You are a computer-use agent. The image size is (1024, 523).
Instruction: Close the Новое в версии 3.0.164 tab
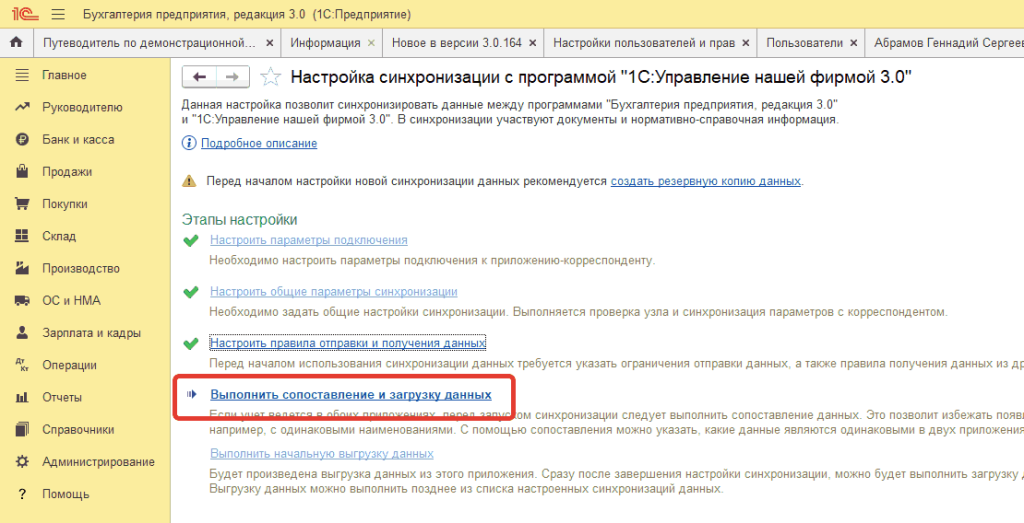533,43
